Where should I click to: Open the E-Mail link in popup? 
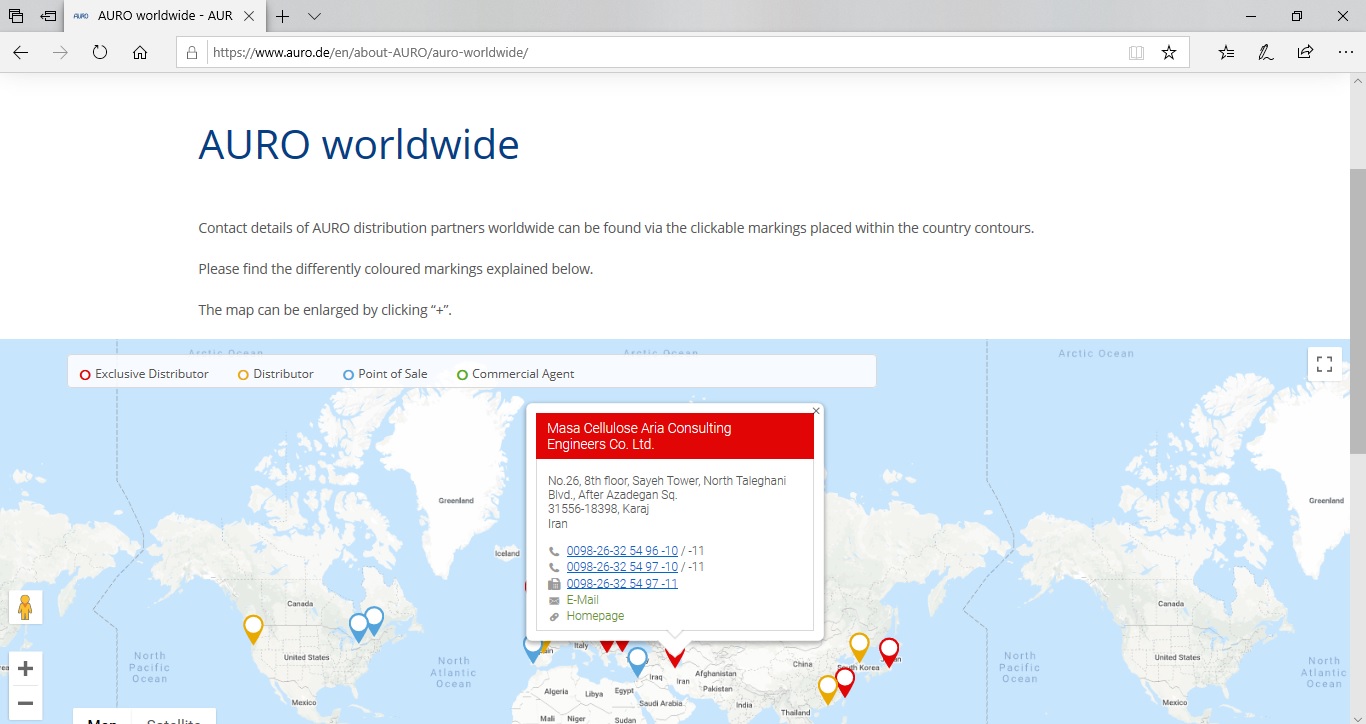click(583, 600)
